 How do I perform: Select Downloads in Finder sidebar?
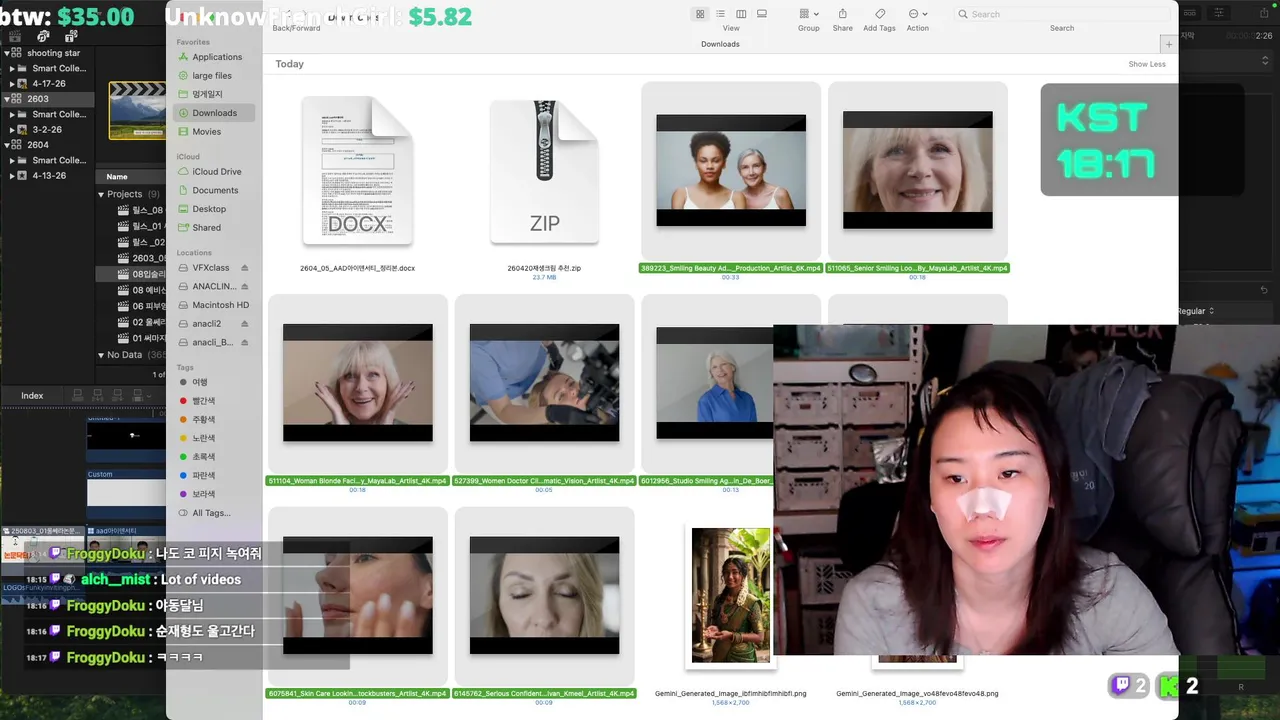[214, 113]
